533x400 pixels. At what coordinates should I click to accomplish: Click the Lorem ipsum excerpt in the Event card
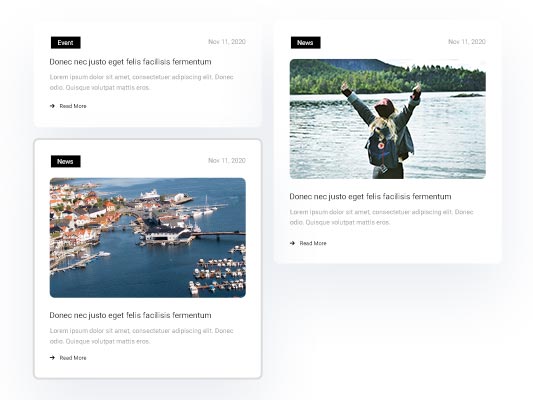[x=142, y=82]
